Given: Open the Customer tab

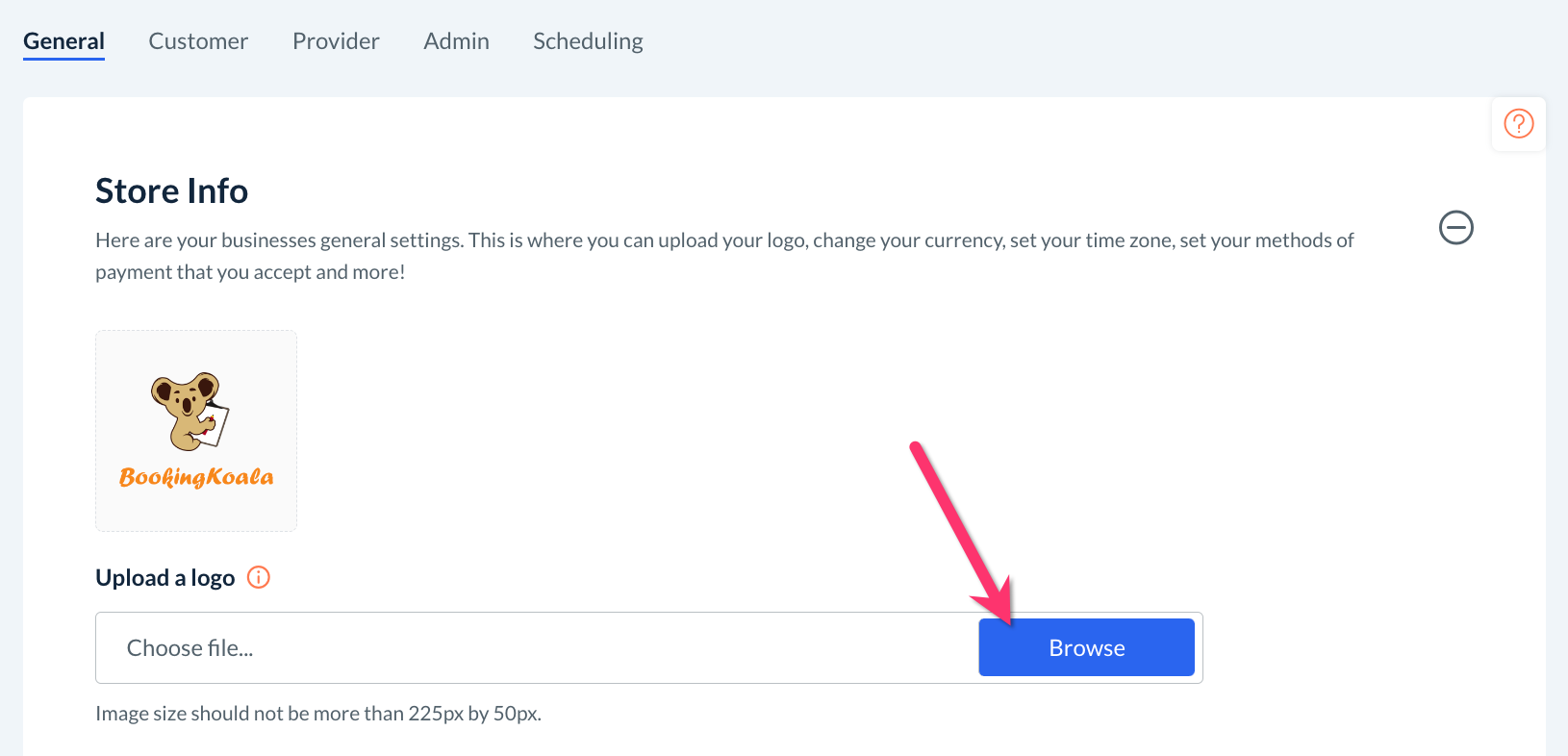Looking at the screenshot, I should tap(198, 41).
